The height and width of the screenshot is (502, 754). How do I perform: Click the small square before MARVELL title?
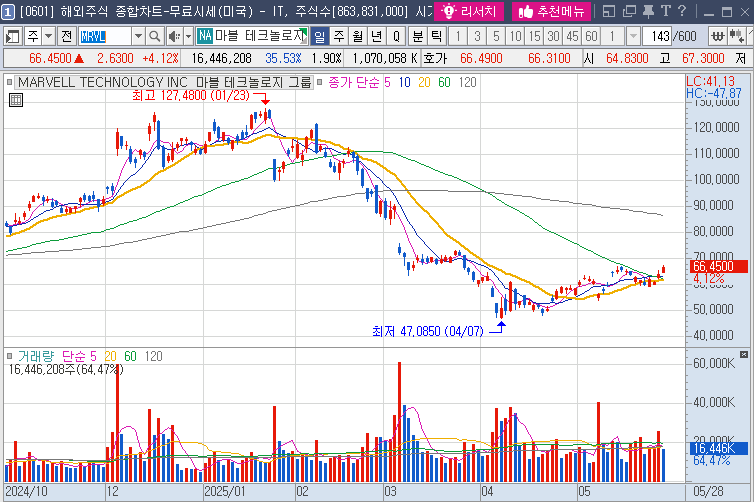[9, 82]
